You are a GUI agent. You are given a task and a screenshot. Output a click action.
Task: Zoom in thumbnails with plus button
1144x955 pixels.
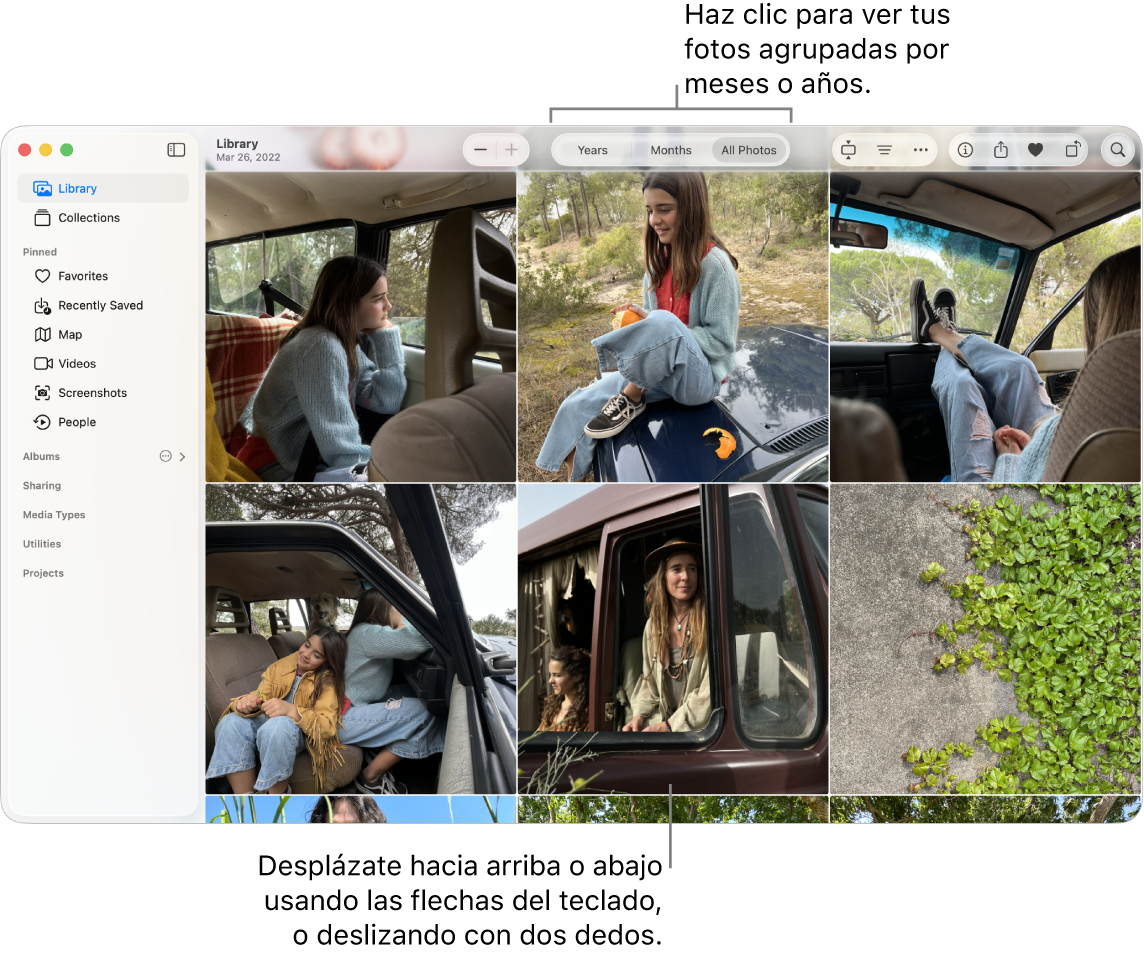click(x=511, y=150)
